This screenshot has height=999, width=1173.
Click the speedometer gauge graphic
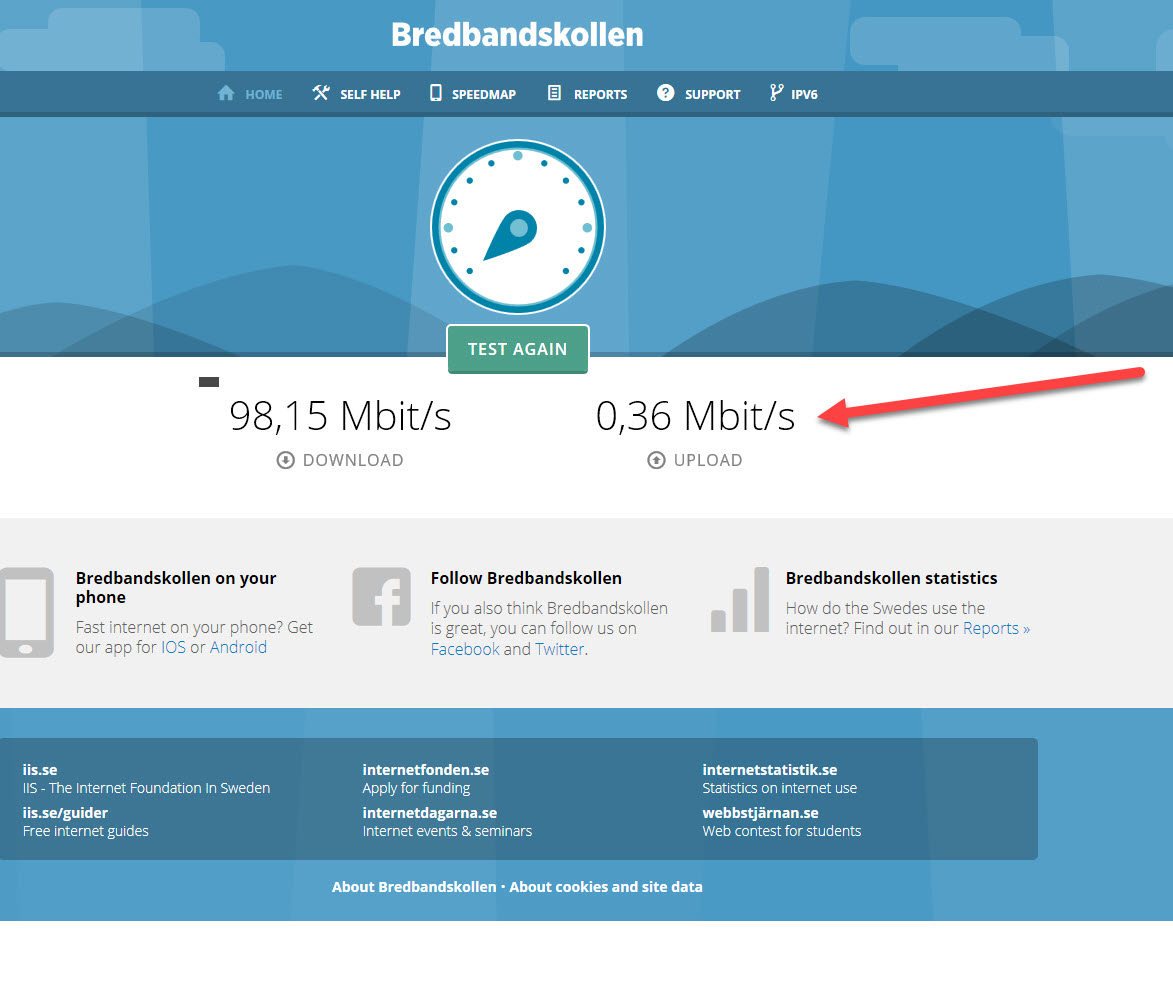(x=518, y=227)
